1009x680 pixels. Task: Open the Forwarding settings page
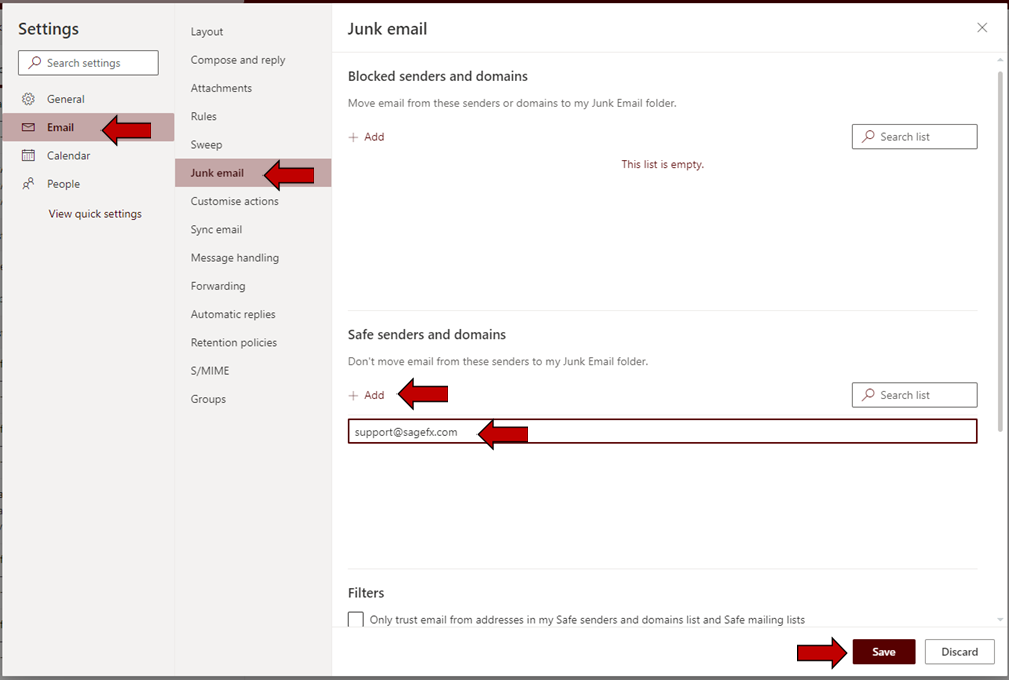point(218,286)
